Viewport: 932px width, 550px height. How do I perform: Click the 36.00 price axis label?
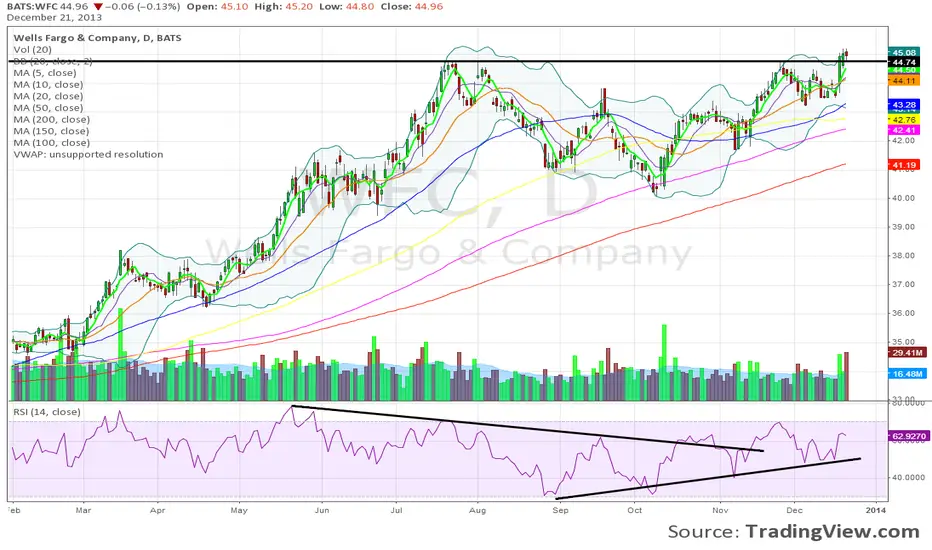point(902,313)
